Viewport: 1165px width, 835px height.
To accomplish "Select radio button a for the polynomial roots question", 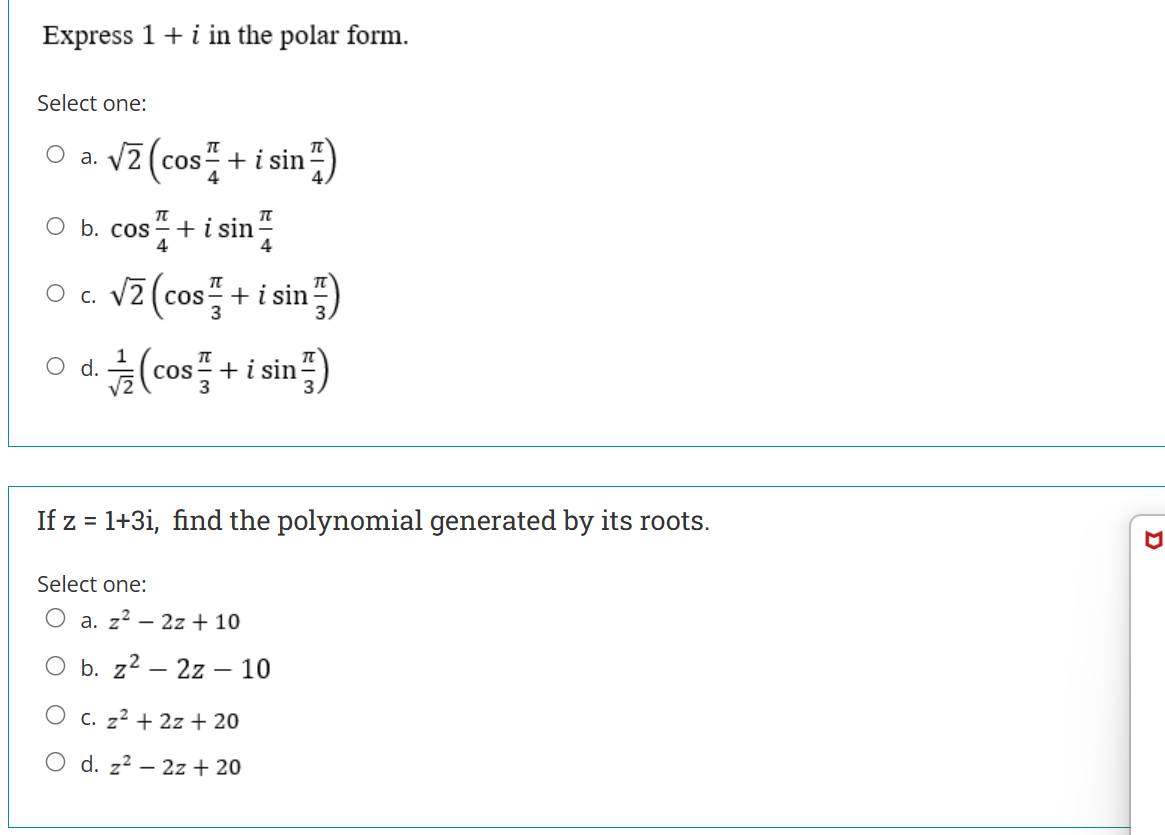I will [55, 618].
